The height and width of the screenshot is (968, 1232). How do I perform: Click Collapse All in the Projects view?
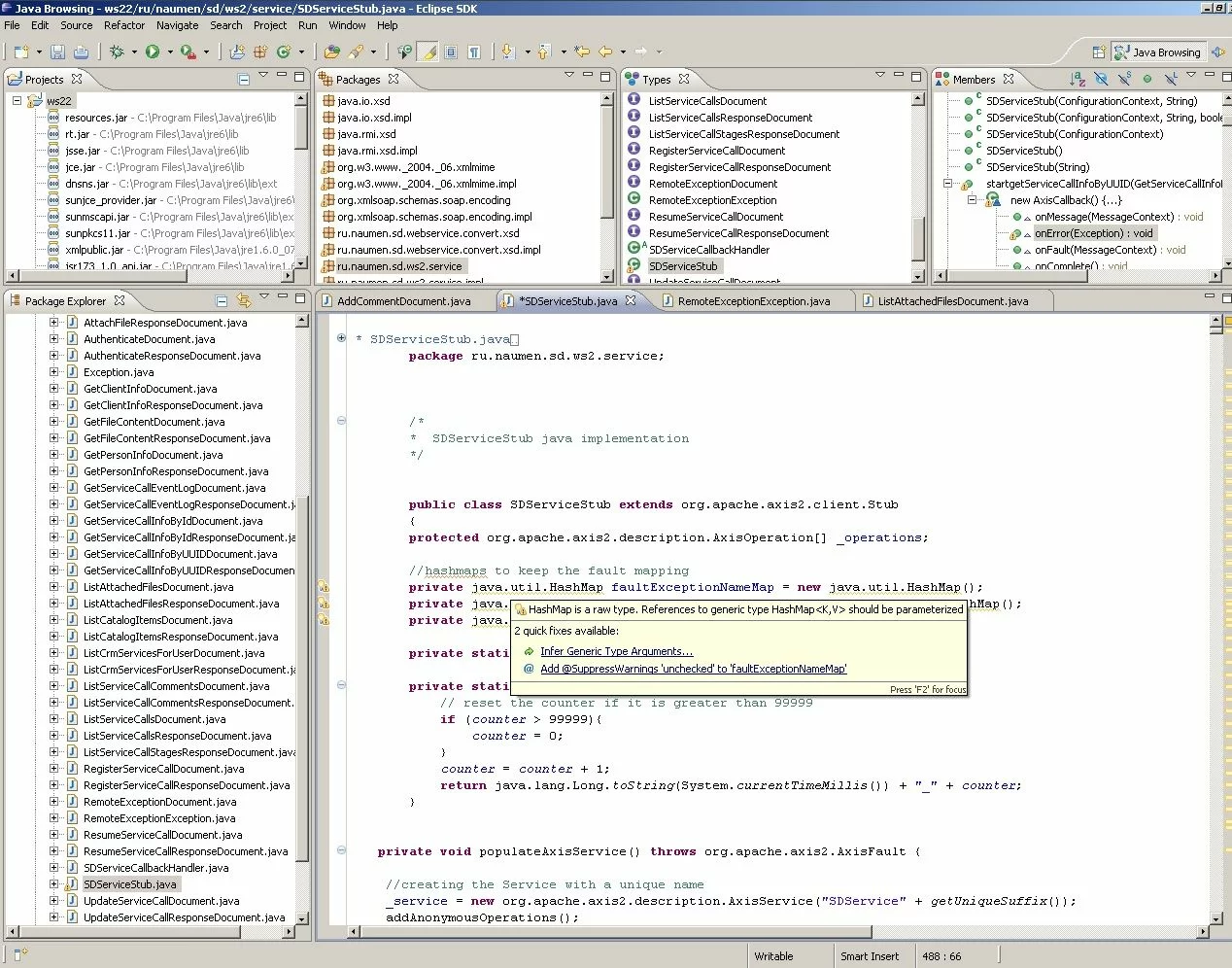(243, 80)
